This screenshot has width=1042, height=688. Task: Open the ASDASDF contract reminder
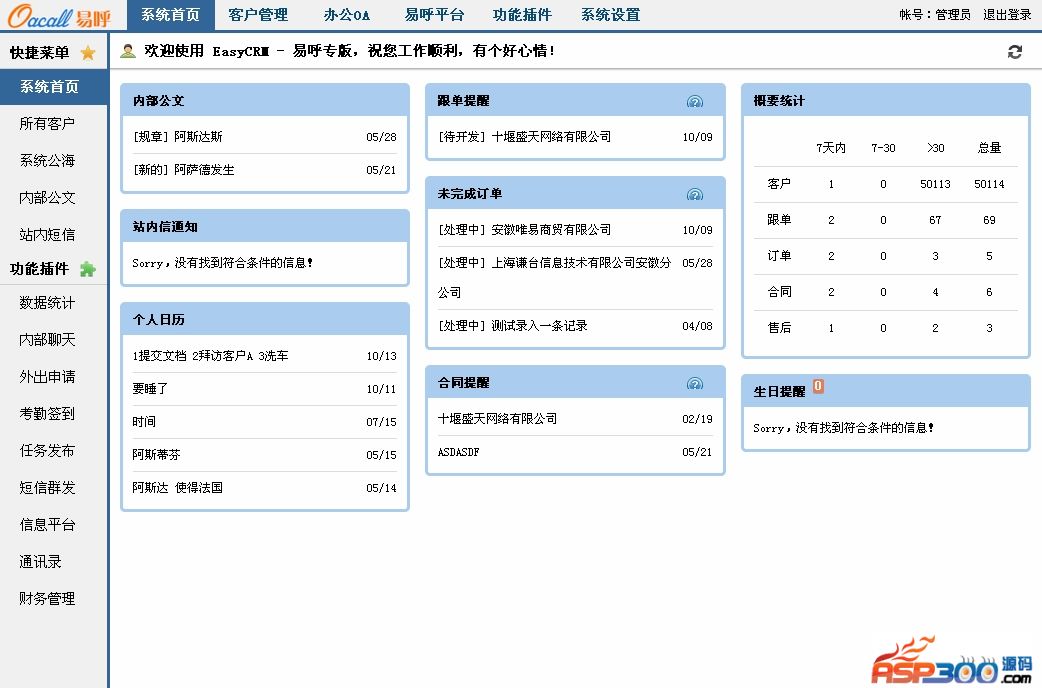pos(459,452)
